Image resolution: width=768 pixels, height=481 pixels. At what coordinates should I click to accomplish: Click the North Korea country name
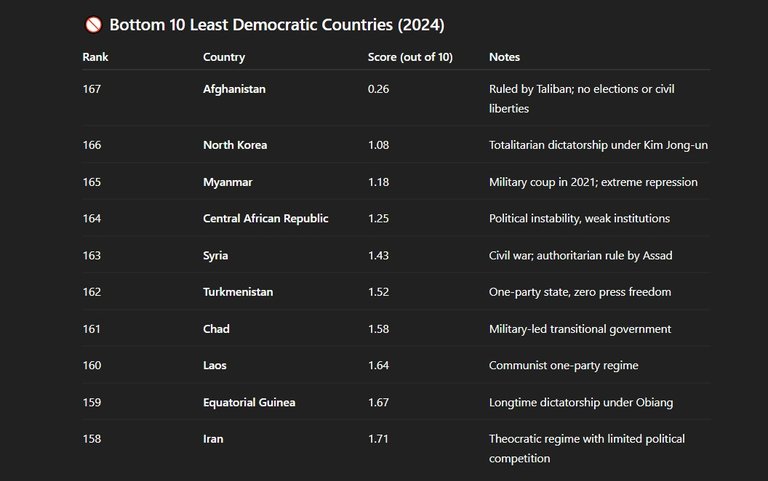[x=235, y=145]
